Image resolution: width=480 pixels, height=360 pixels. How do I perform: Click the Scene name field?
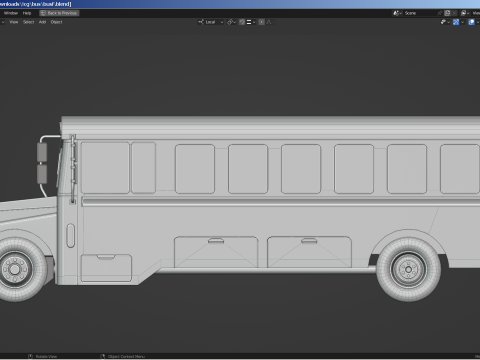[420, 13]
